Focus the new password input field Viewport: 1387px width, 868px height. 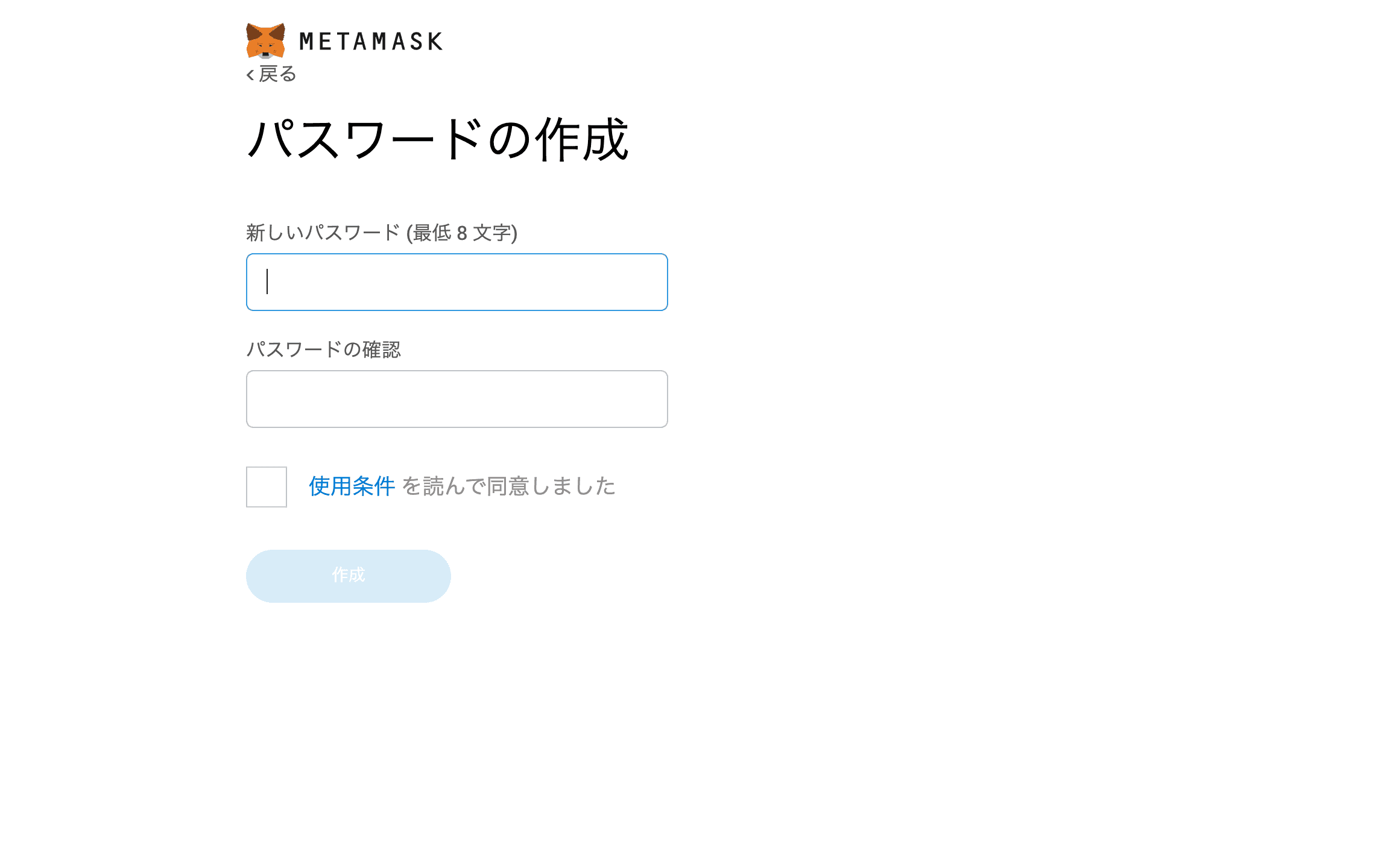click(457, 282)
